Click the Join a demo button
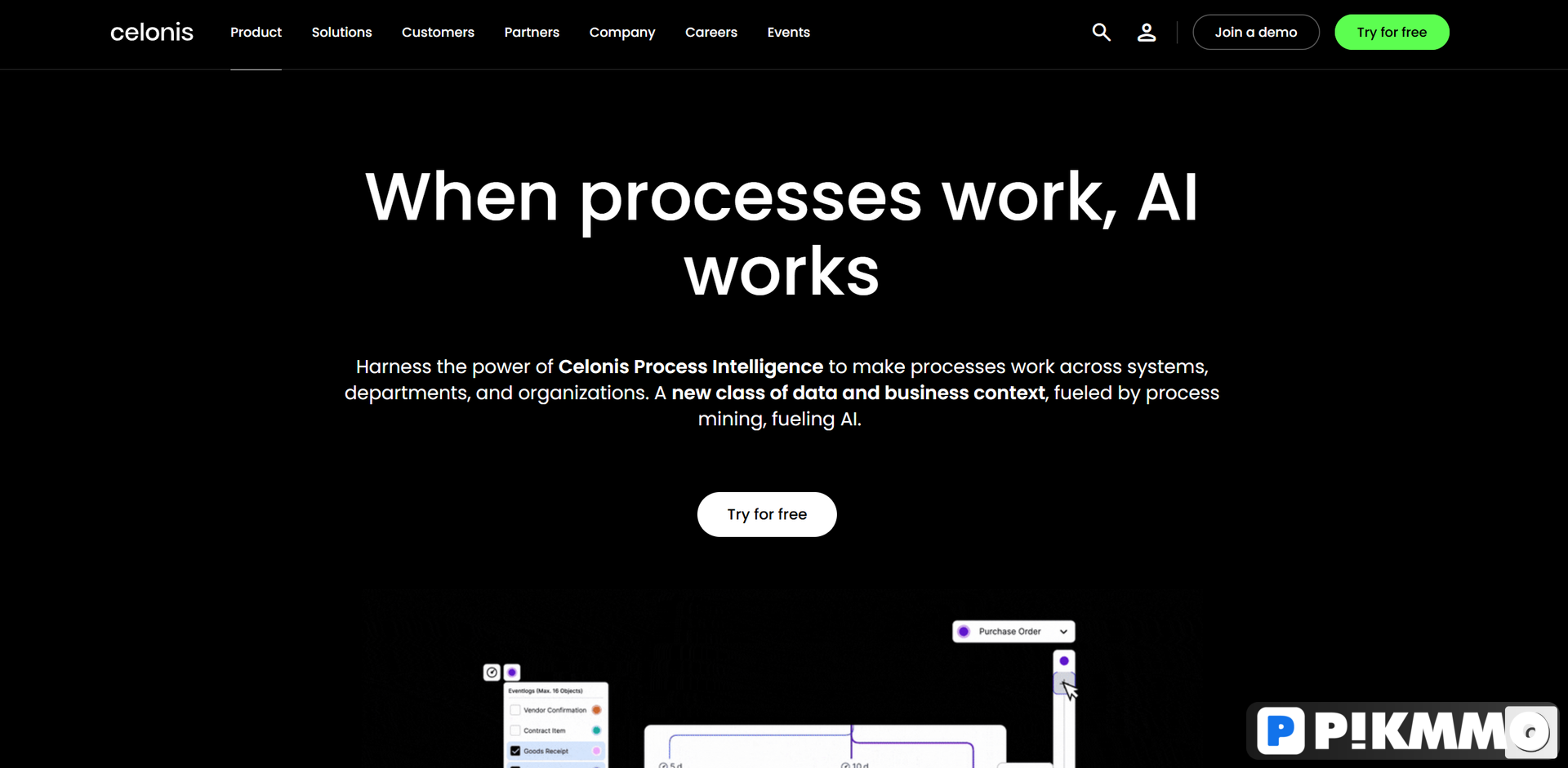The width and height of the screenshot is (1568, 768). pos(1256,33)
